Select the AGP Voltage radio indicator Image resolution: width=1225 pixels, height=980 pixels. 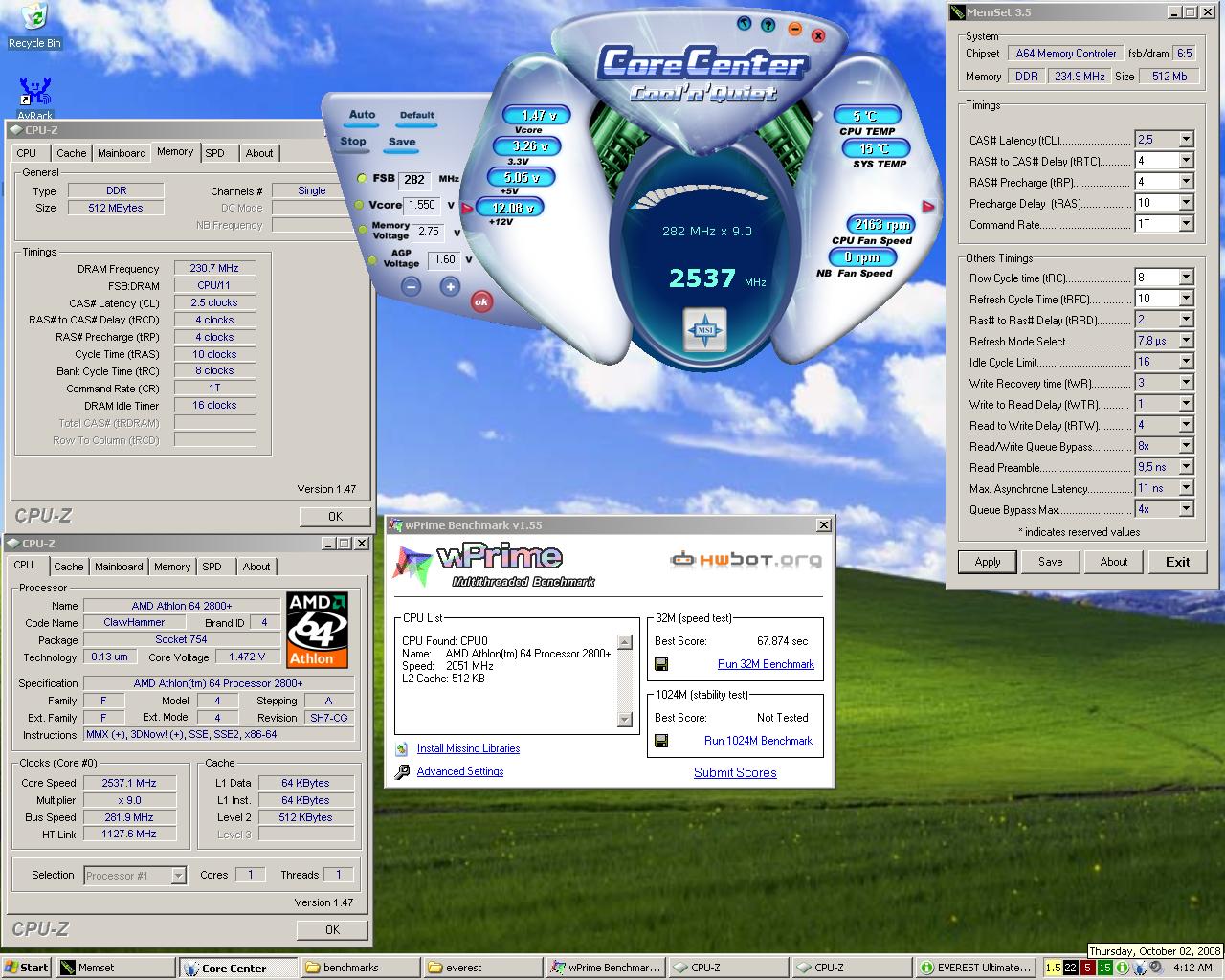(372, 260)
